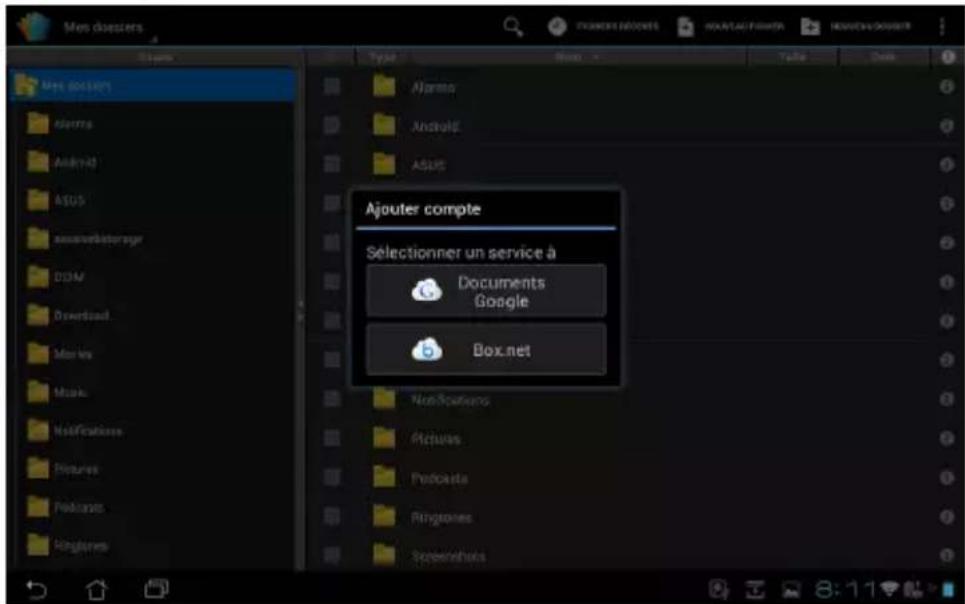Open Podcasts folder in file list

point(420,478)
